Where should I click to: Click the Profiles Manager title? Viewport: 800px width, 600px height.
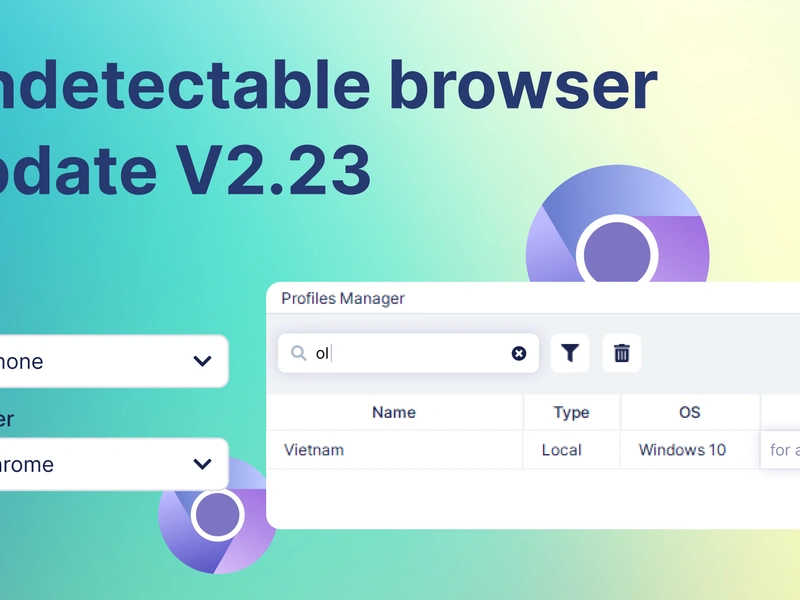pyautogui.click(x=343, y=298)
